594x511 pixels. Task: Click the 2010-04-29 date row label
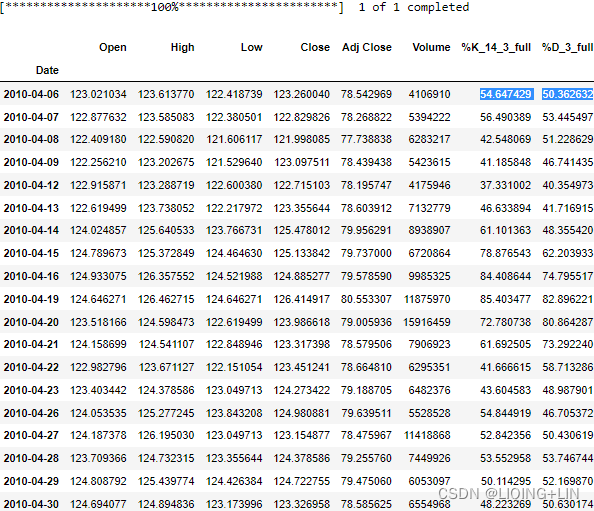[31, 481]
